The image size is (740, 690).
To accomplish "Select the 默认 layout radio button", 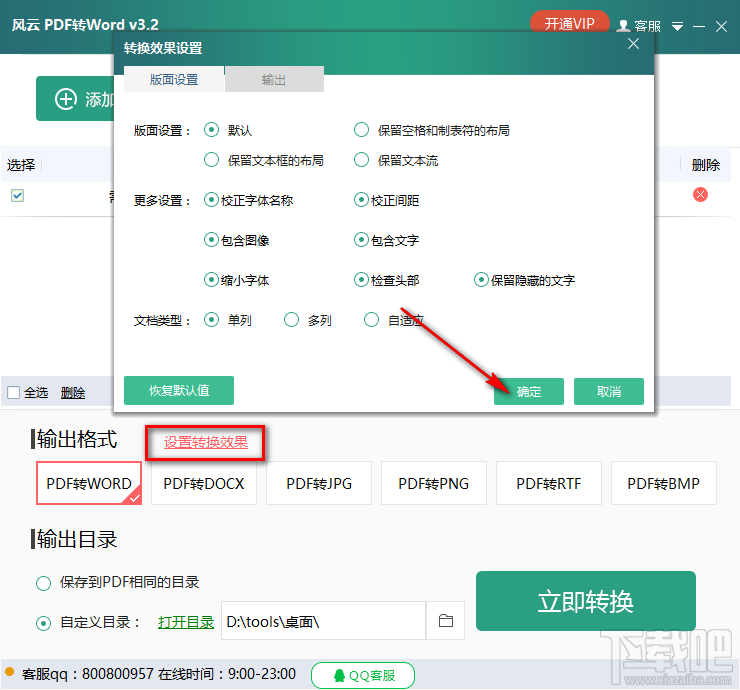I will [x=211, y=130].
